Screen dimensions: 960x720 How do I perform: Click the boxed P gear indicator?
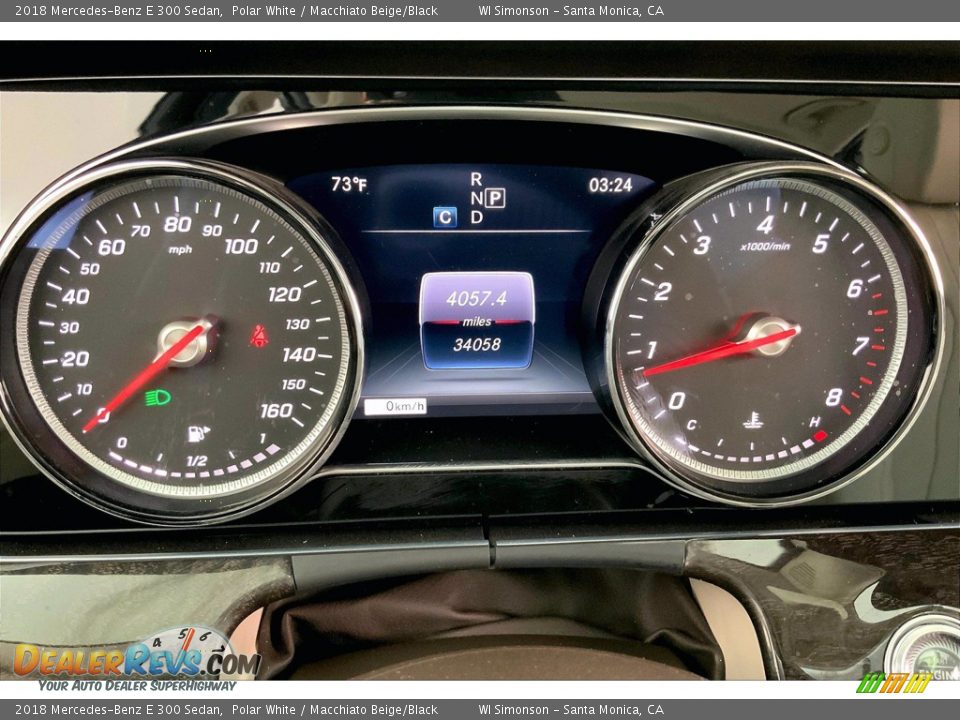(x=495, y=198)
